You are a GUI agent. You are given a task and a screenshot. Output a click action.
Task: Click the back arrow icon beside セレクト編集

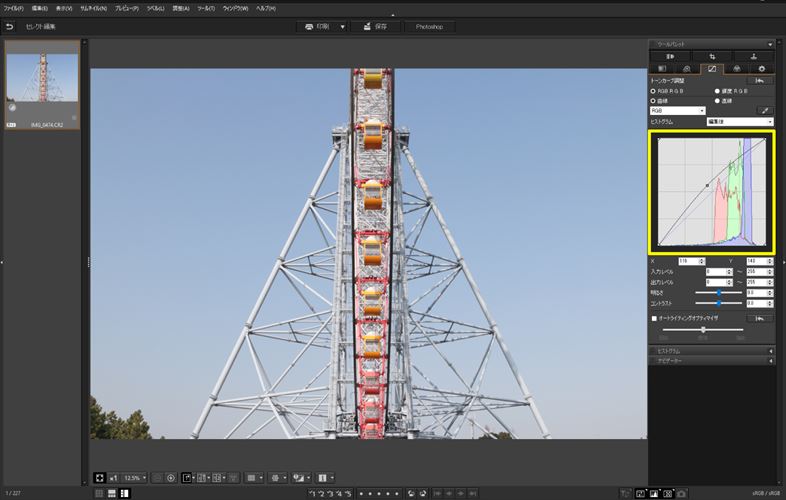click(10, 27)
